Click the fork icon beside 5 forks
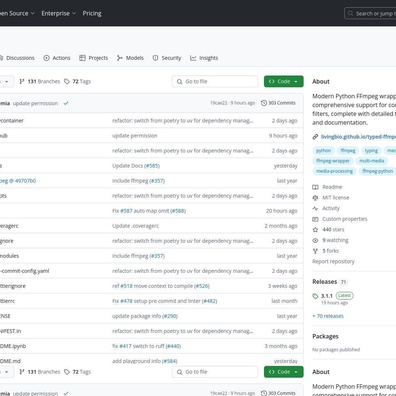Screen dimensions: 396x396 tap(315, 251)
